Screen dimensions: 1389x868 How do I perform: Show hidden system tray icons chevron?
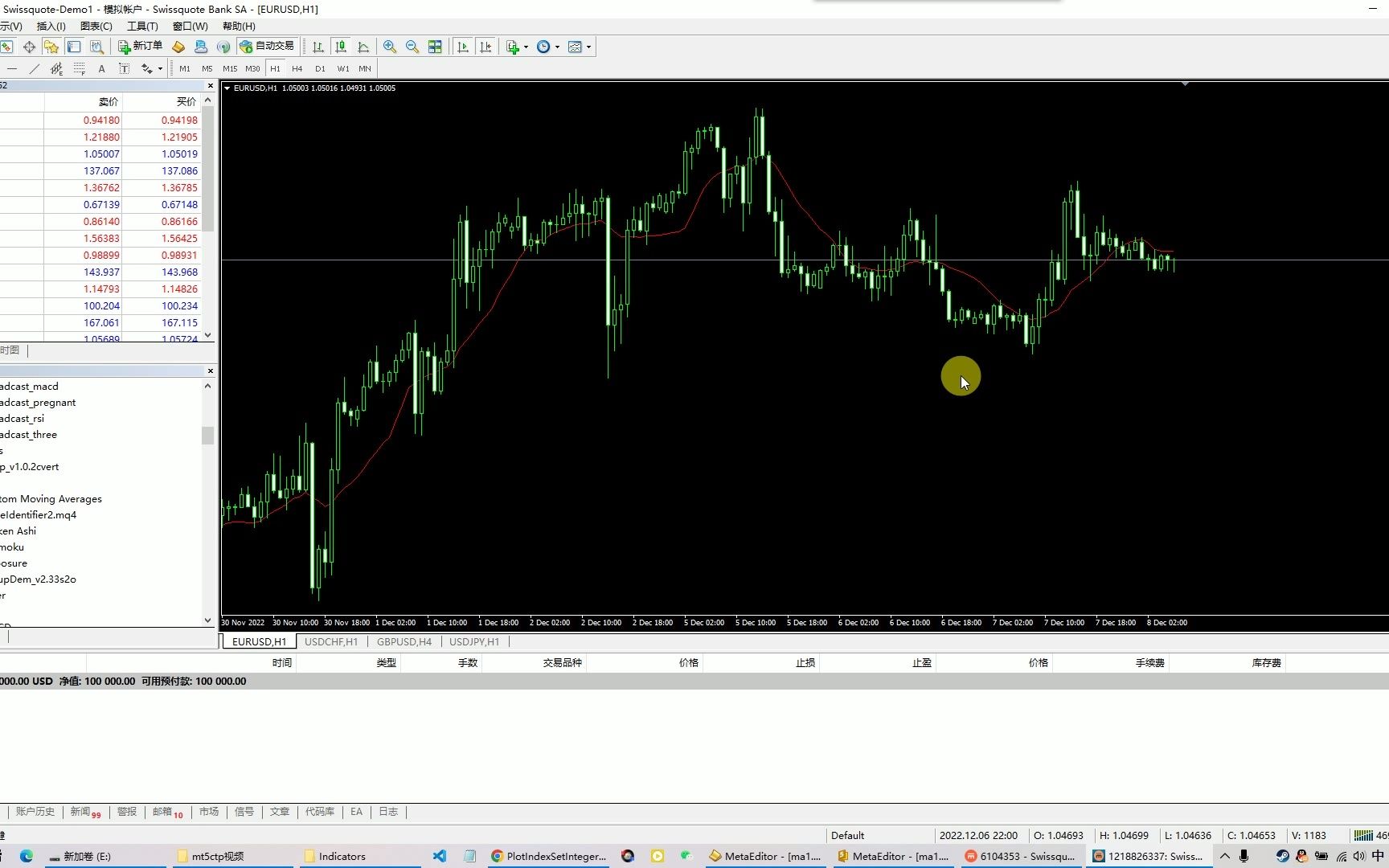[x=1224, y=856]
